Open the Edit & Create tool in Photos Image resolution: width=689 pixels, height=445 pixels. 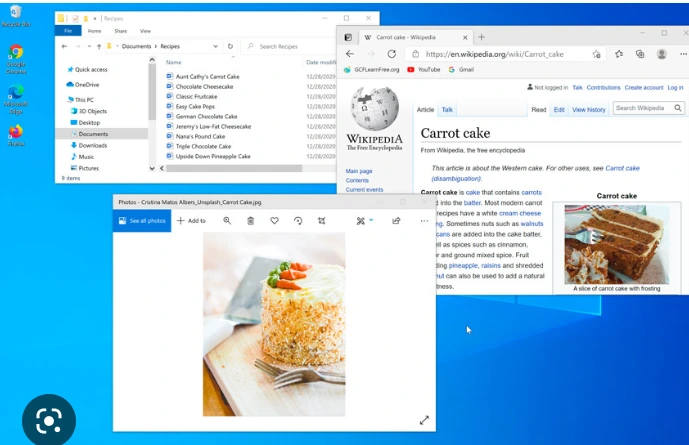[x=361, y=221]
